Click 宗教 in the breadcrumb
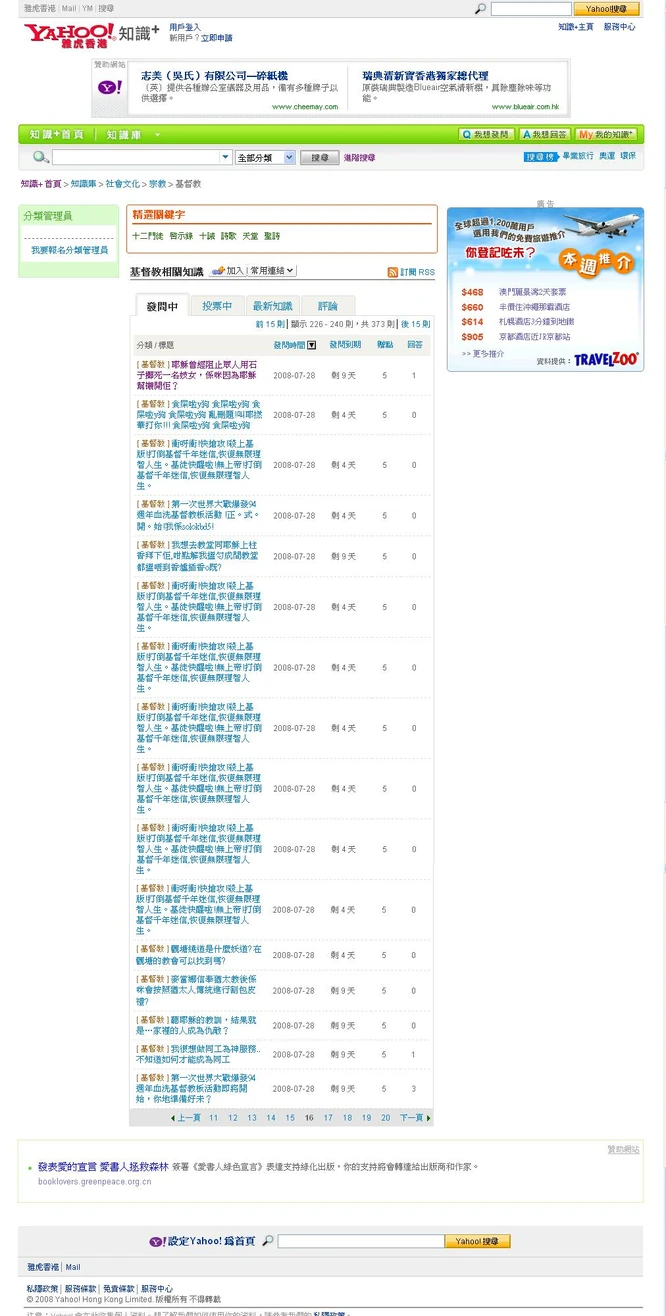This screenshot has height=1316, width=666. [x=158, y=184]
